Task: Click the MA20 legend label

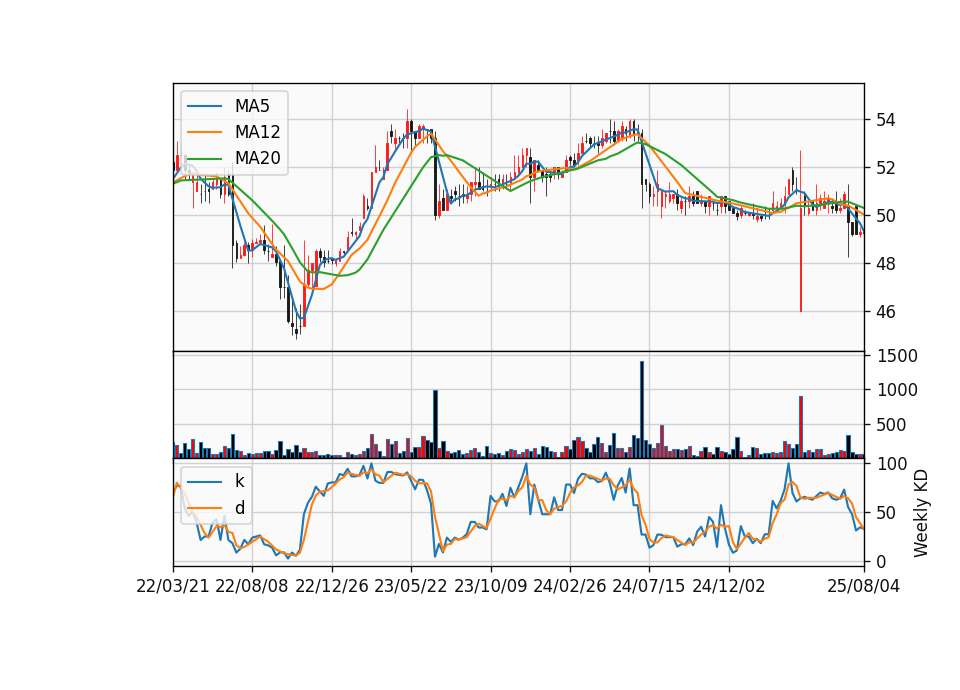Action: click(257, 158)
